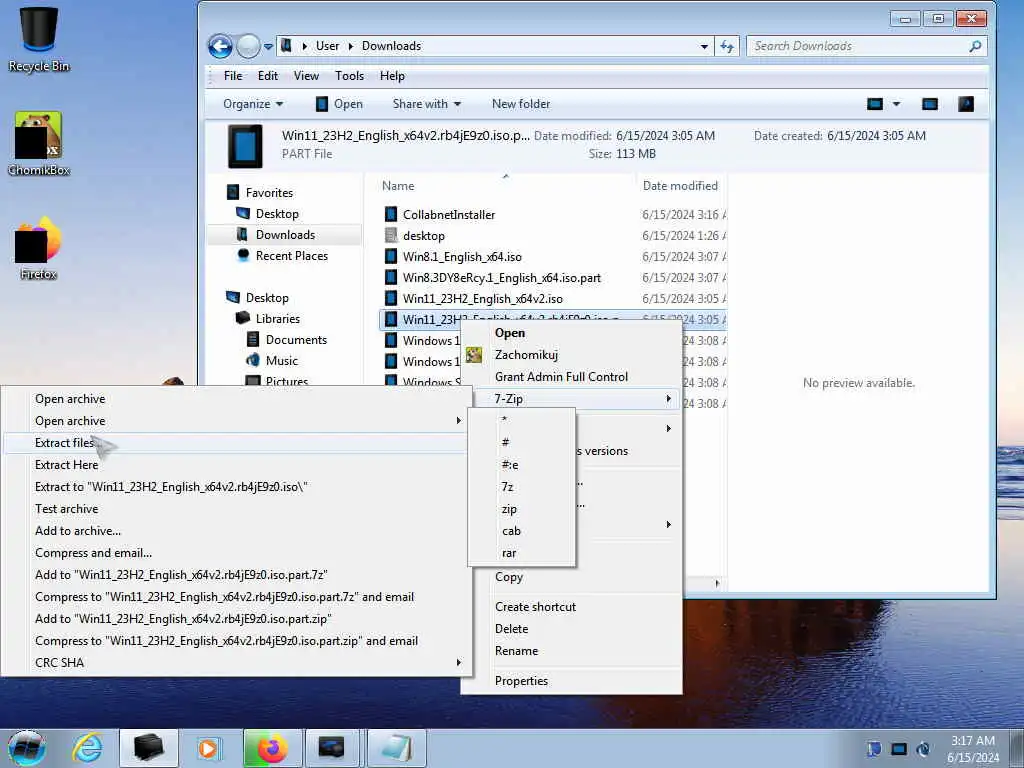Click the large PART file icon in details pane
The height and width of the screenshot is (768, 1024).
246,146
